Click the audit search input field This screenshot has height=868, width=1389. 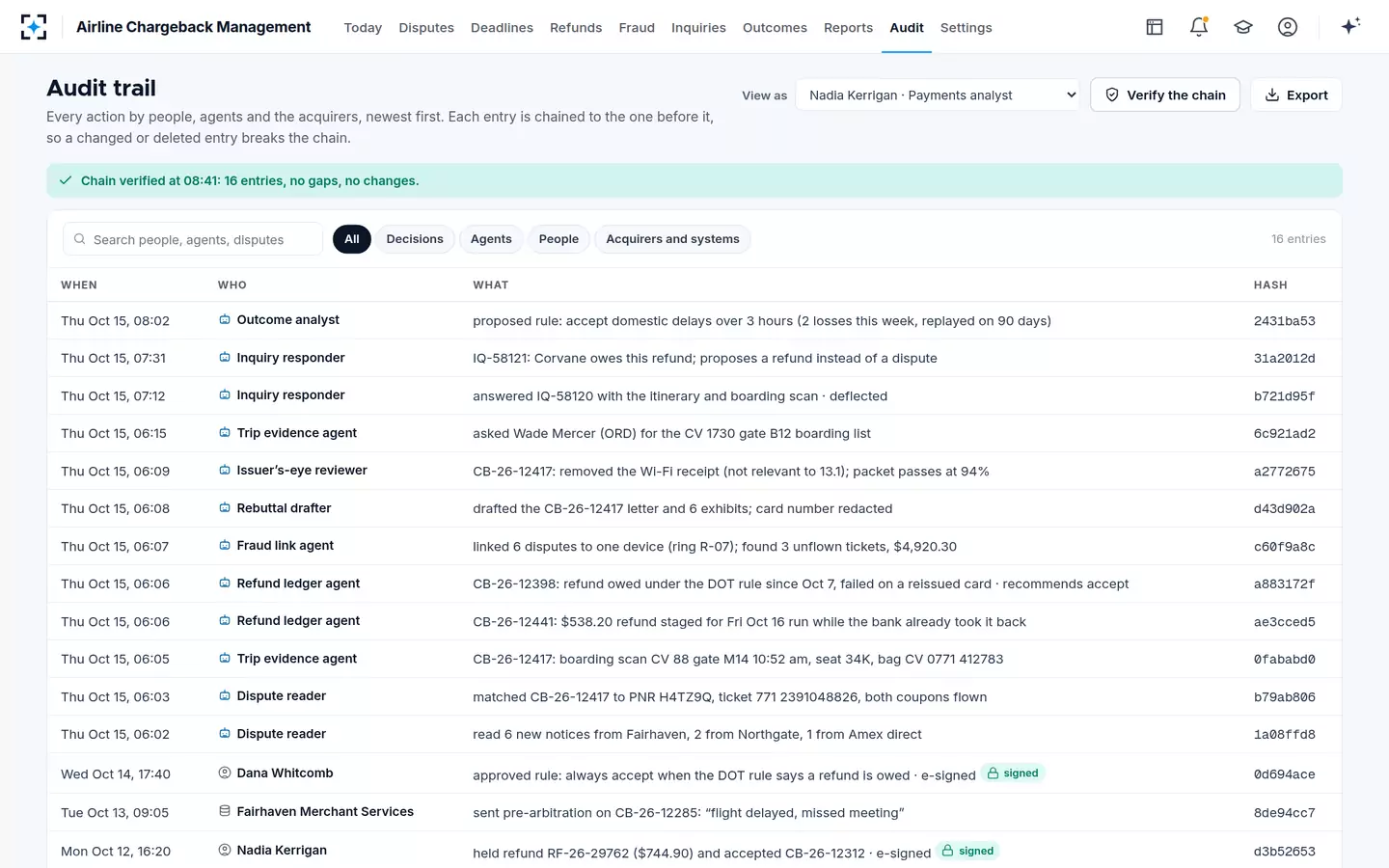193,239
